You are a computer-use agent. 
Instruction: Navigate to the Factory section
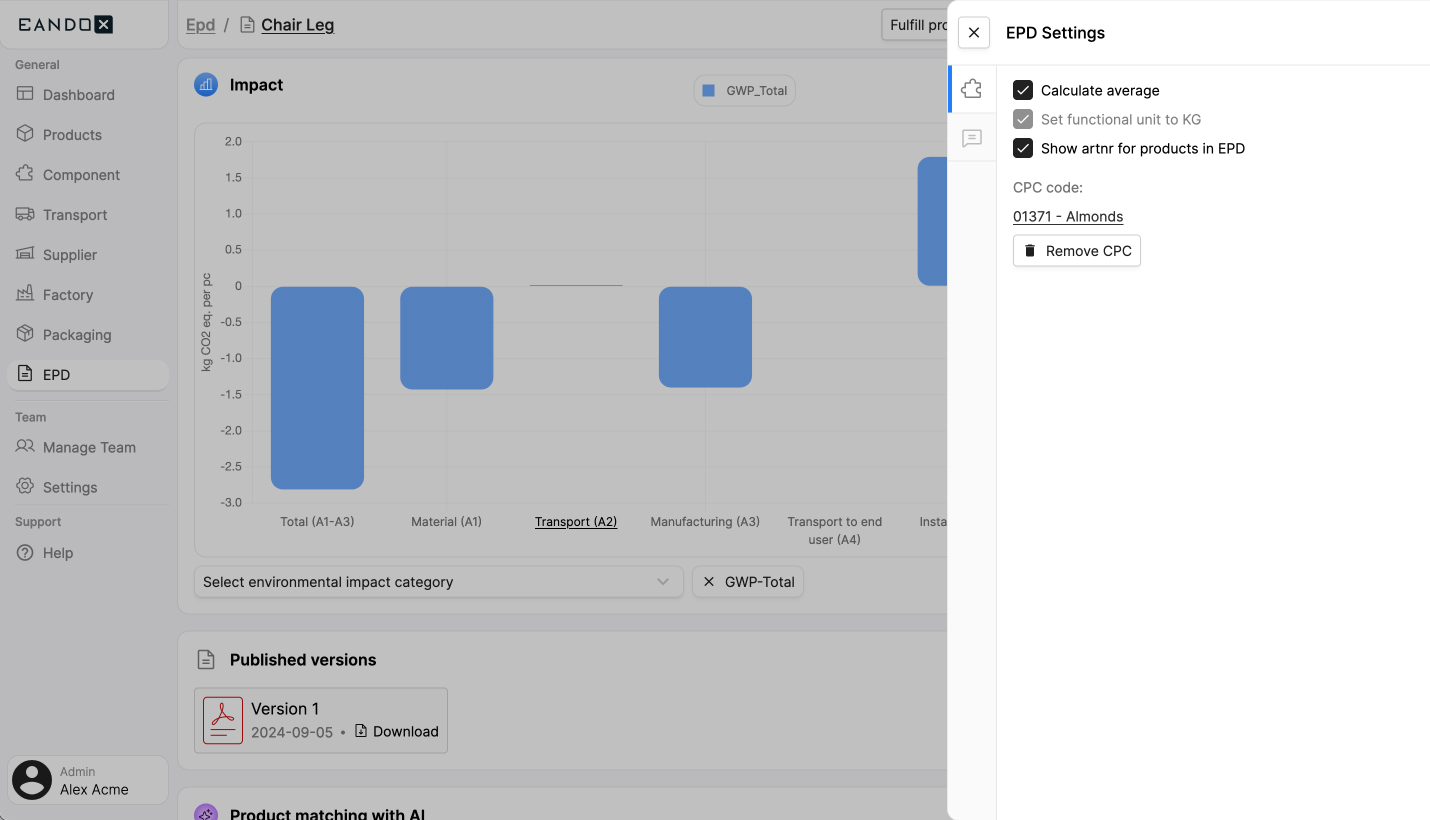[x=69, y=294]
